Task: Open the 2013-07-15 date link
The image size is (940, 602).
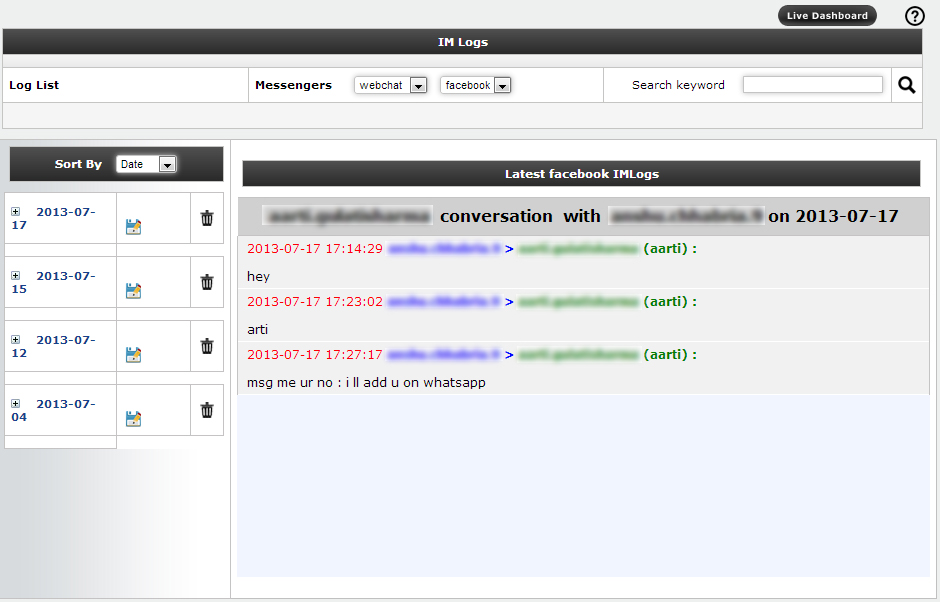Action: pos(65,276)
